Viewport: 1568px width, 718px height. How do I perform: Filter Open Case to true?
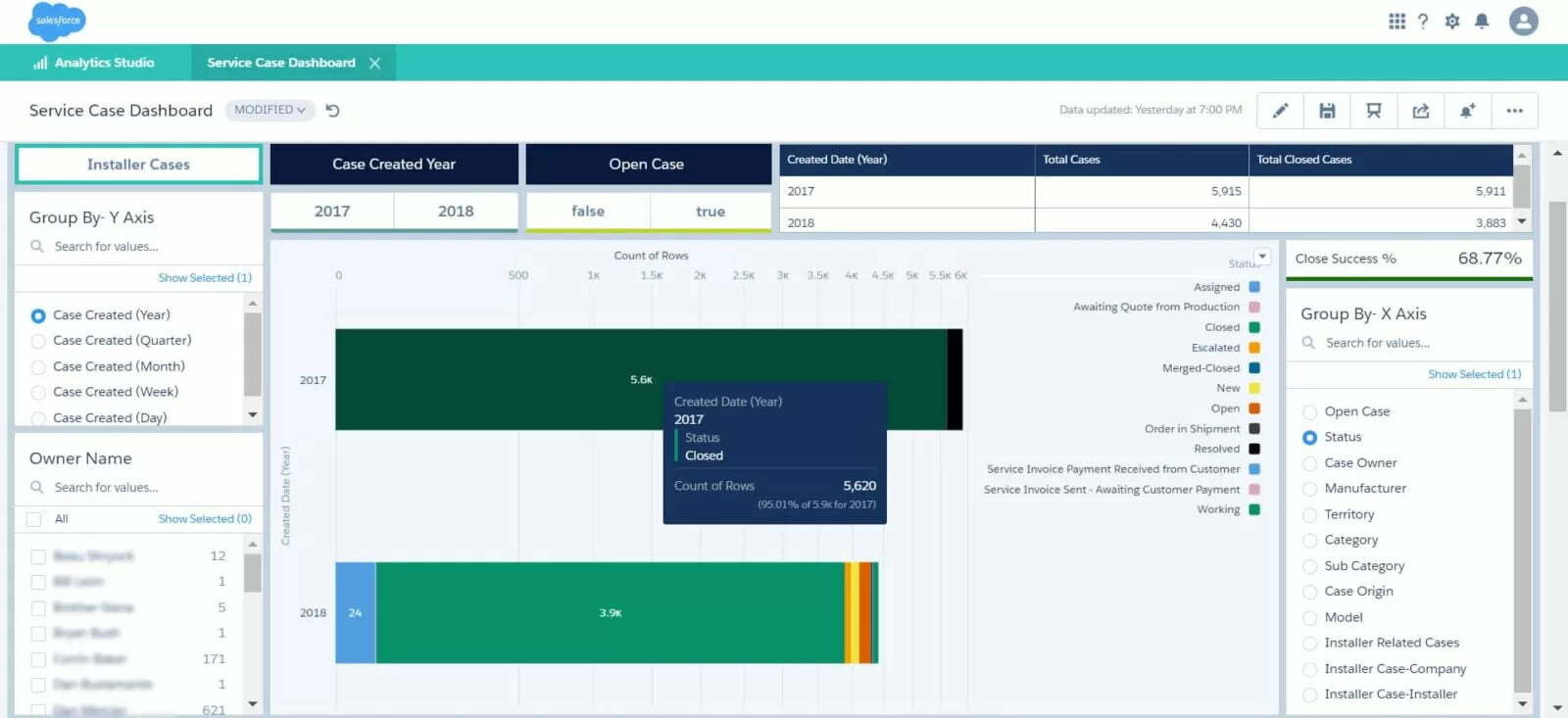pyautogui.click(x=710, y=212)
